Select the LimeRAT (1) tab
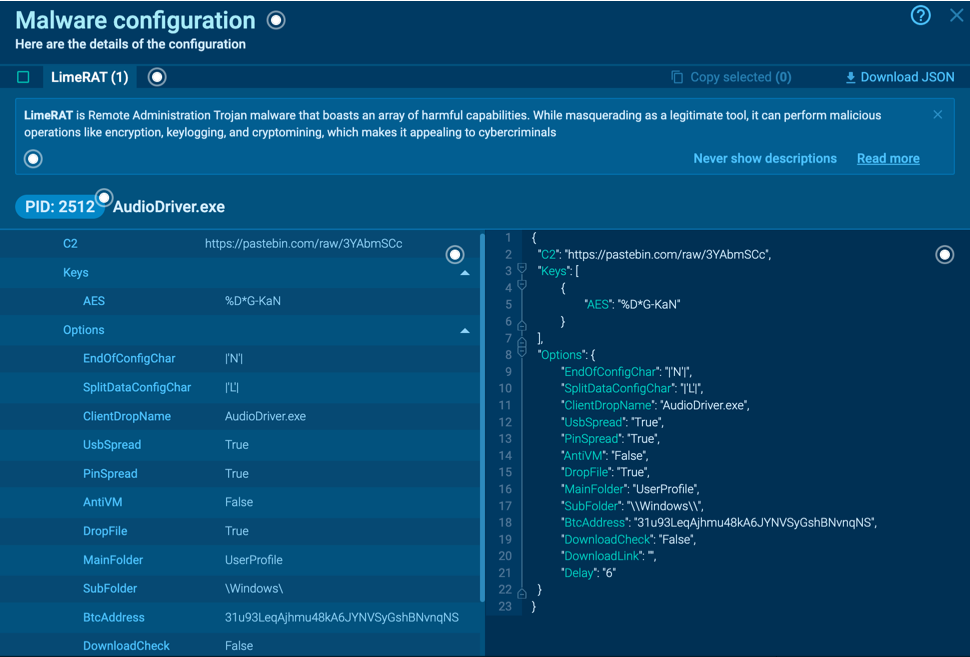Viewport: 970px width, 657px height. [x=90, y=77]
